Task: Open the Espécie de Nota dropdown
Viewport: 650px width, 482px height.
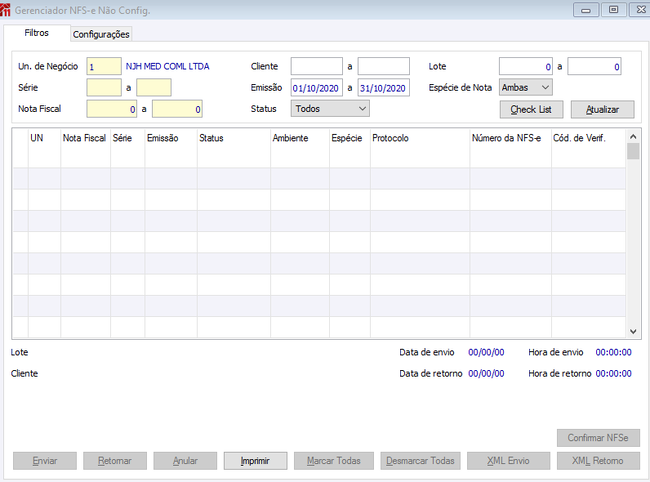Action: (x=526, y=87)
